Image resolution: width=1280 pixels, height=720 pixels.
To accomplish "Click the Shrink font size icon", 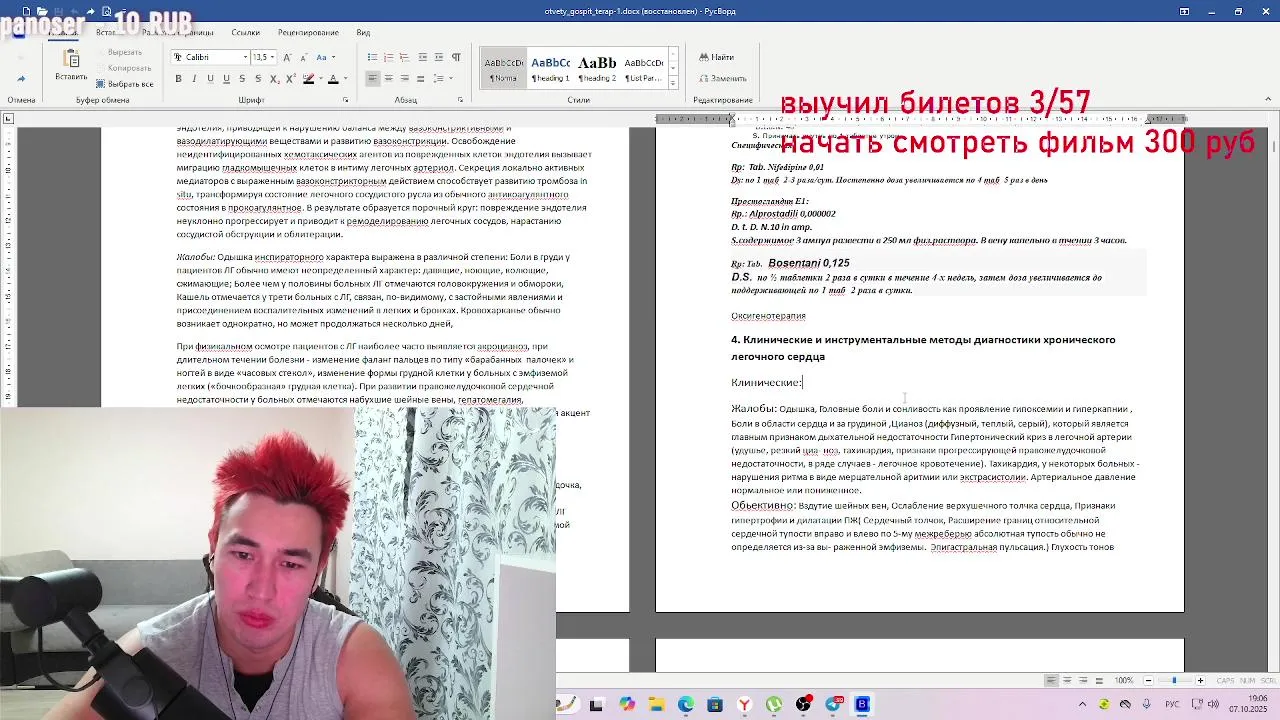I will (x=304, y=57).
